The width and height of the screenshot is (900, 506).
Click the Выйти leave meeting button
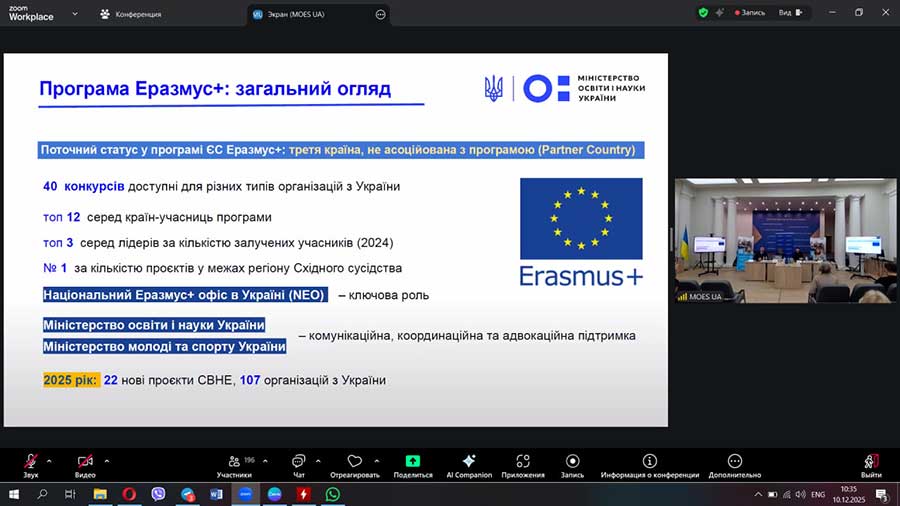coord(871,465)
